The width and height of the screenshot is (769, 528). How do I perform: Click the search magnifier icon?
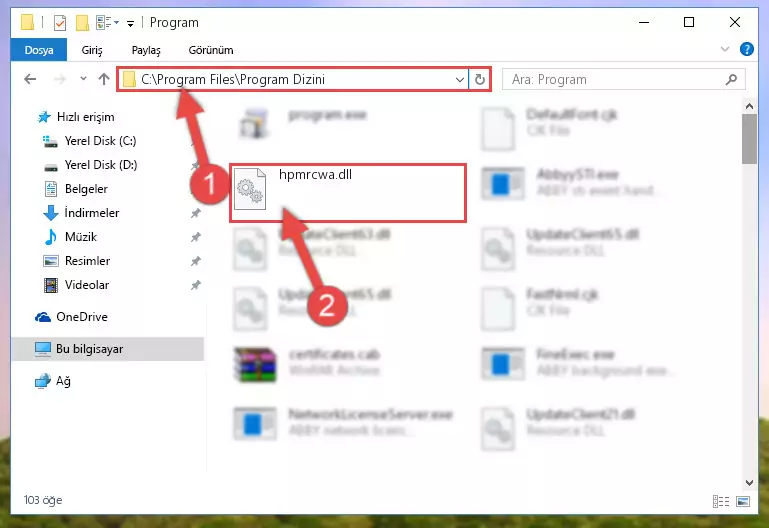731,79
